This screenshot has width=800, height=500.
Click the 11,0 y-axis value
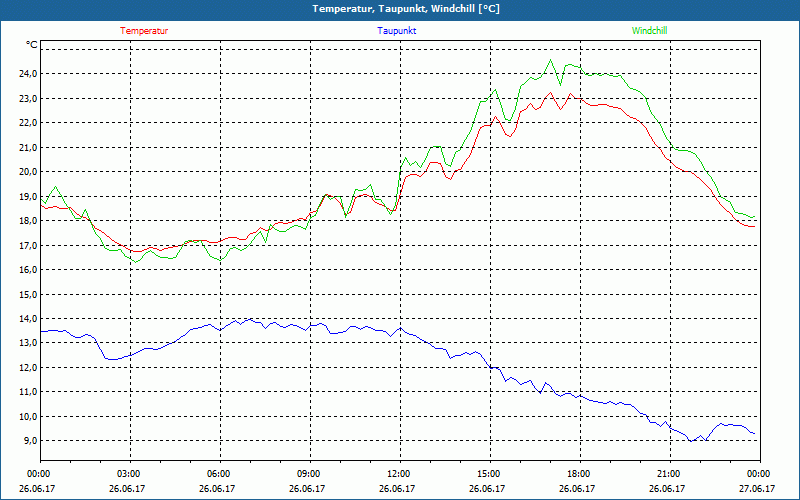pyautogui.click(x=29, y=392)
